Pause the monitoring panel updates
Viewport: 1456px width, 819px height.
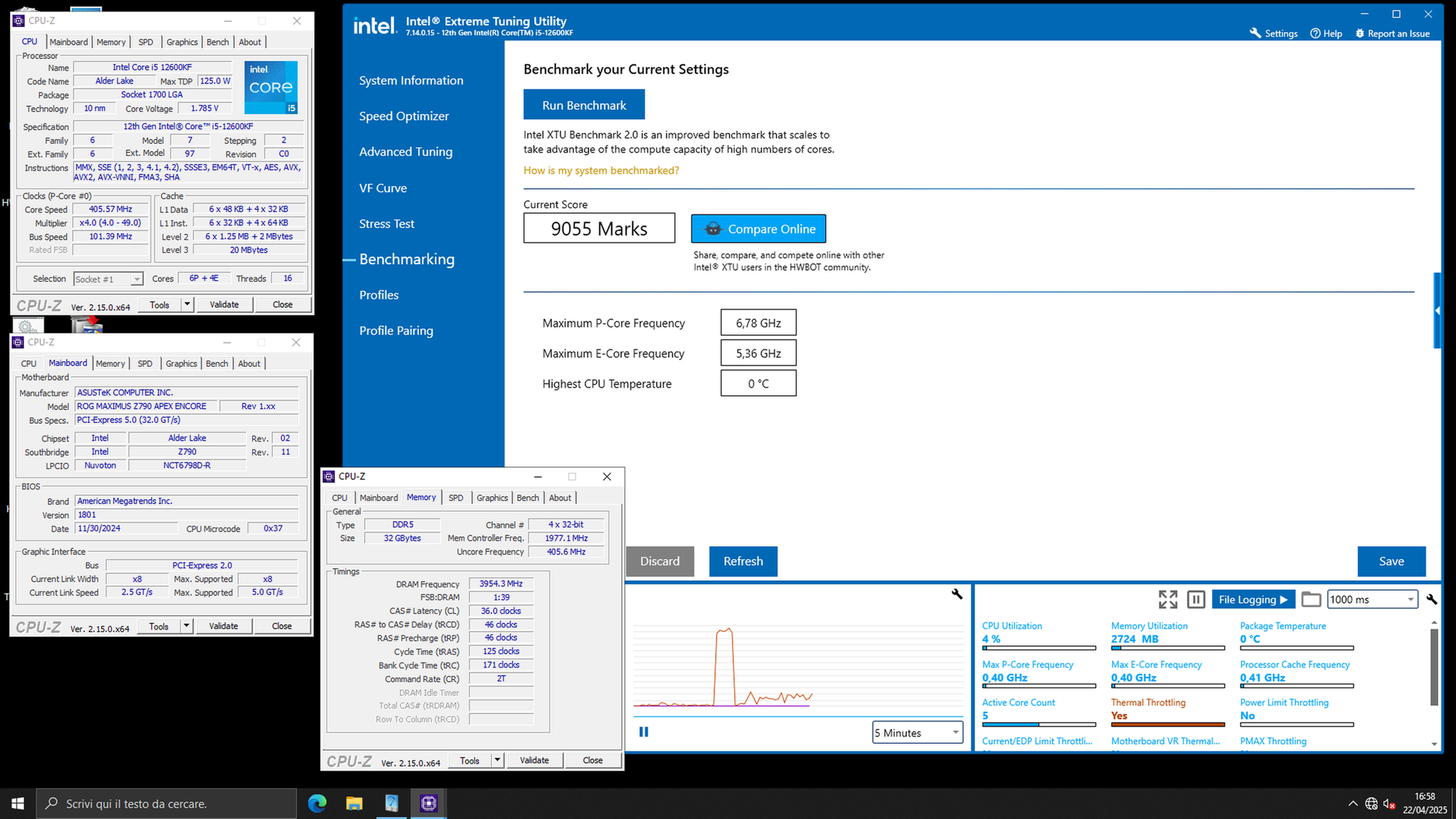(1196, 599)
